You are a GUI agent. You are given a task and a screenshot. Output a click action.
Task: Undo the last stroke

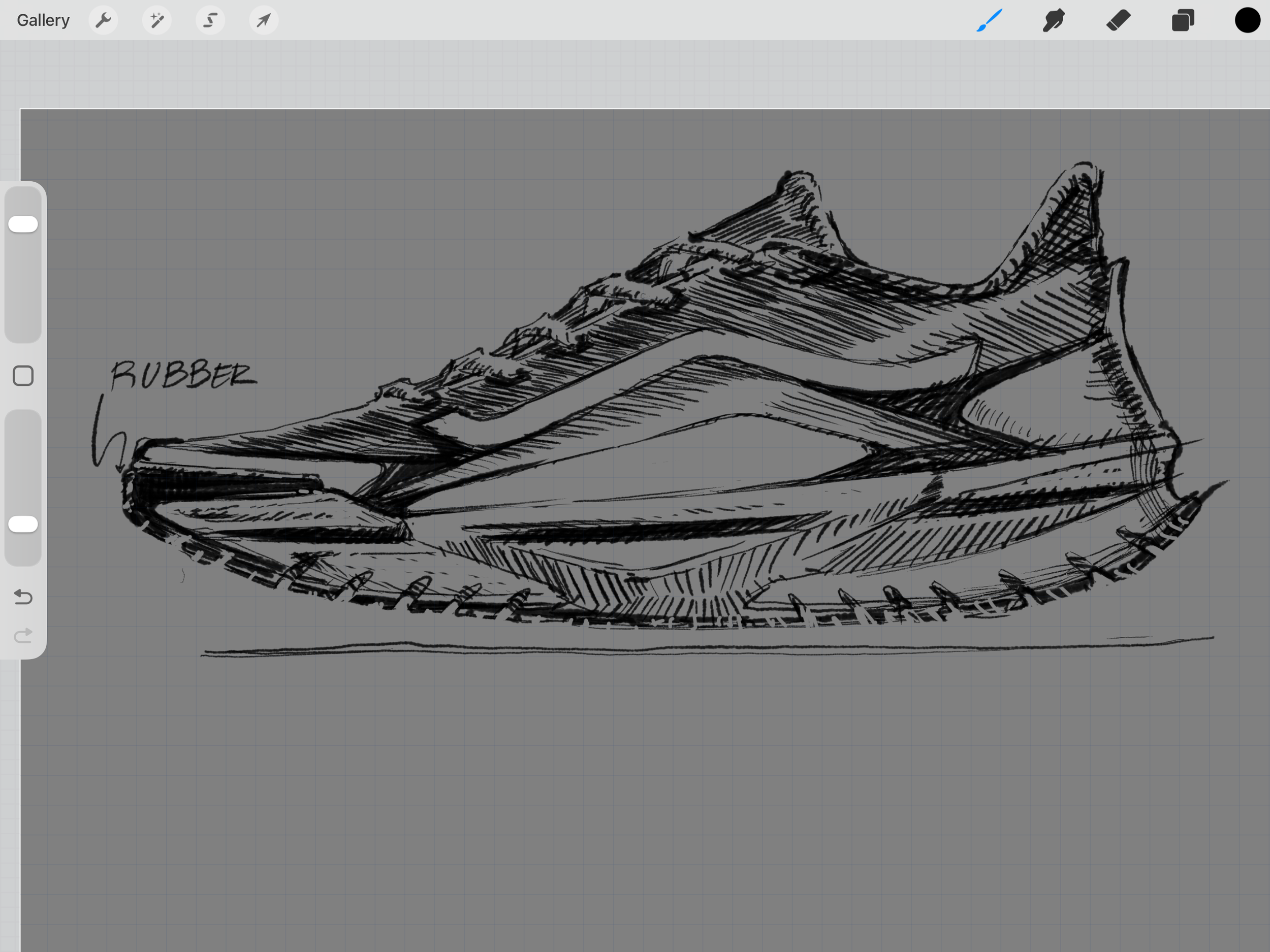coord(23,597)
